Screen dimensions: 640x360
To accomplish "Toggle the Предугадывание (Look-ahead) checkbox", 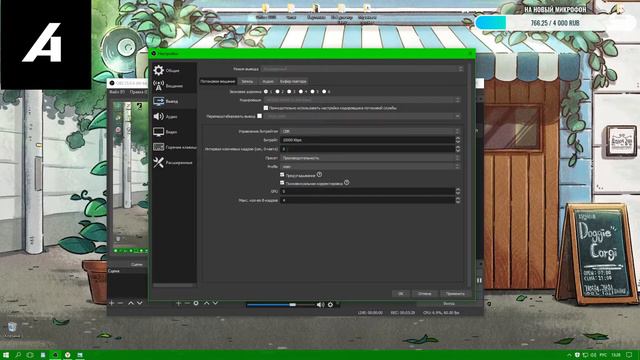I will click(x=282, y=175).
